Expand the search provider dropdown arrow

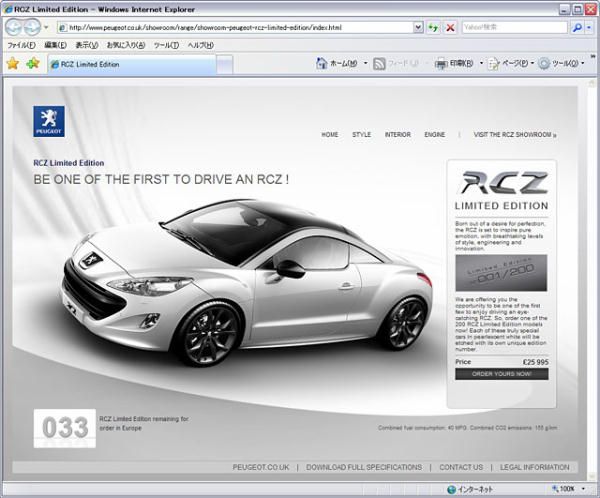coord(589,28)
